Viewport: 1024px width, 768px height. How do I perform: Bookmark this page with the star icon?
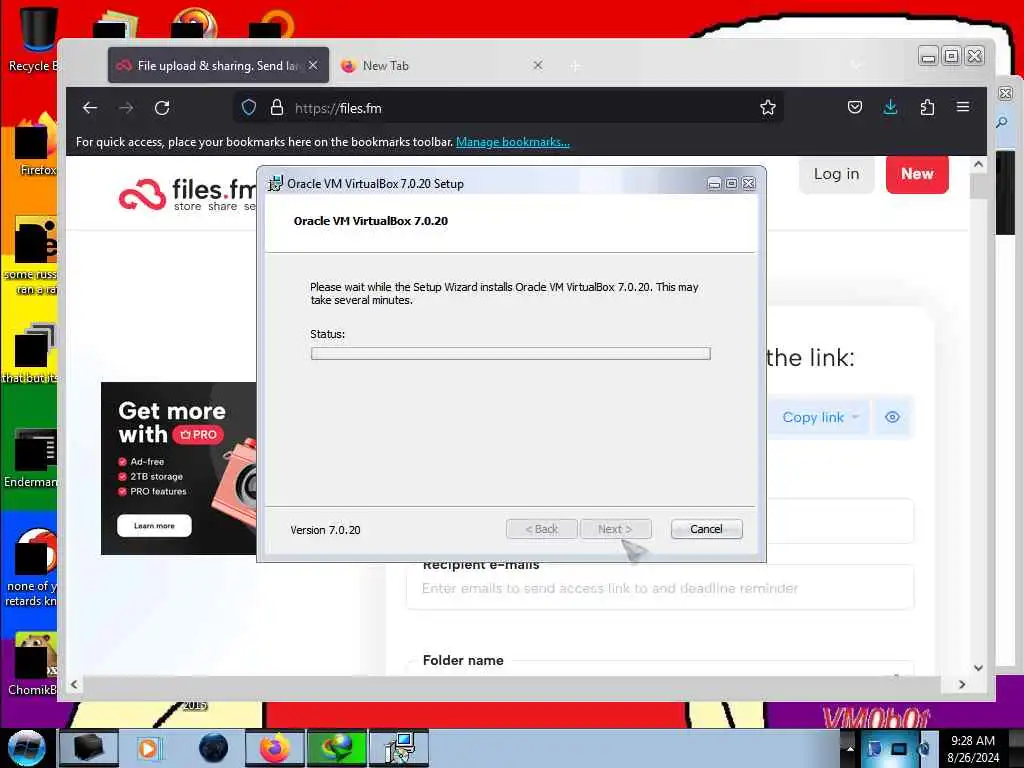tap(768, 108)
